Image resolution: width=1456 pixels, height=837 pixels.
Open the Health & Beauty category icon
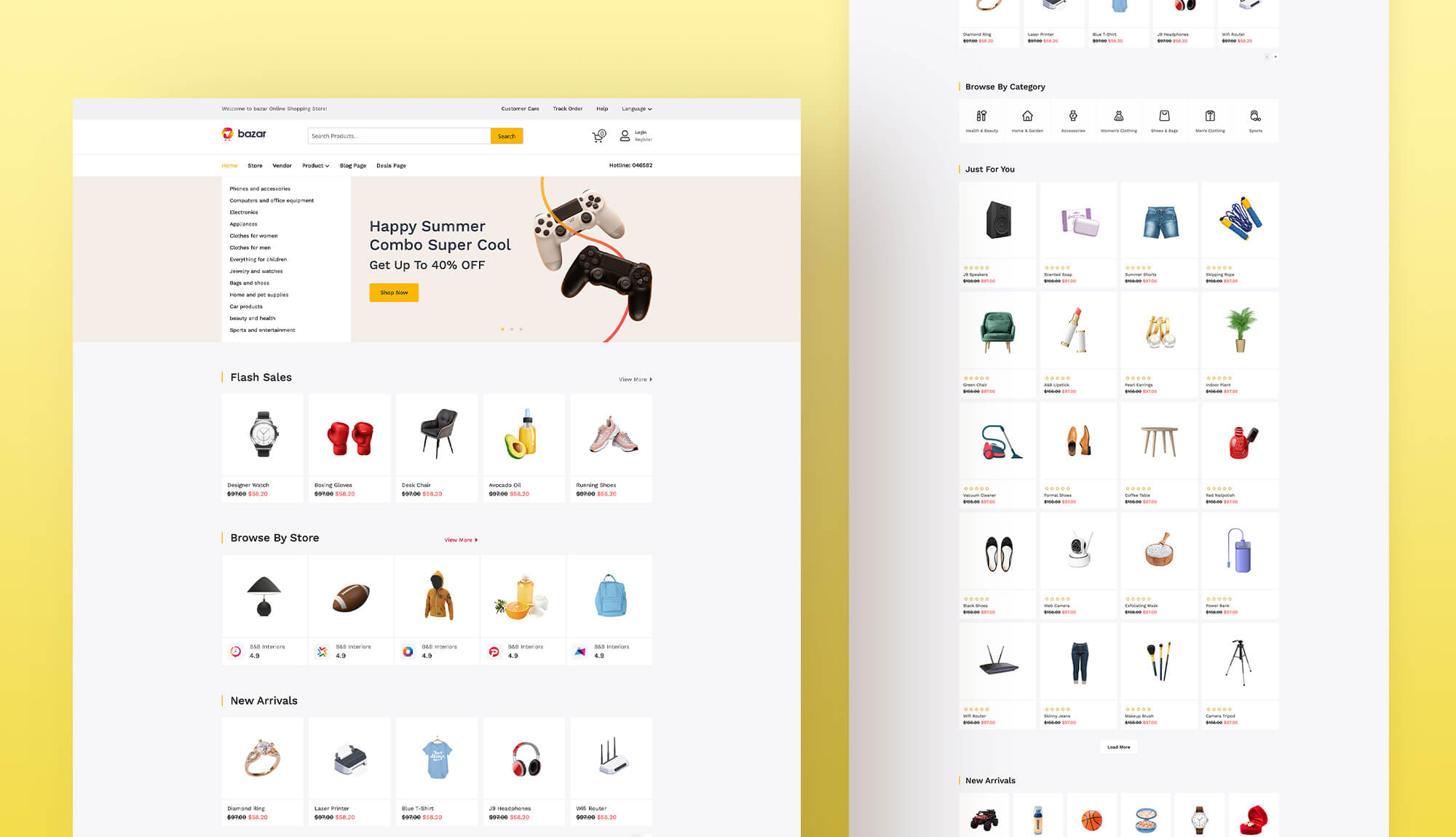pyautogui.click(x=981, y=116)
